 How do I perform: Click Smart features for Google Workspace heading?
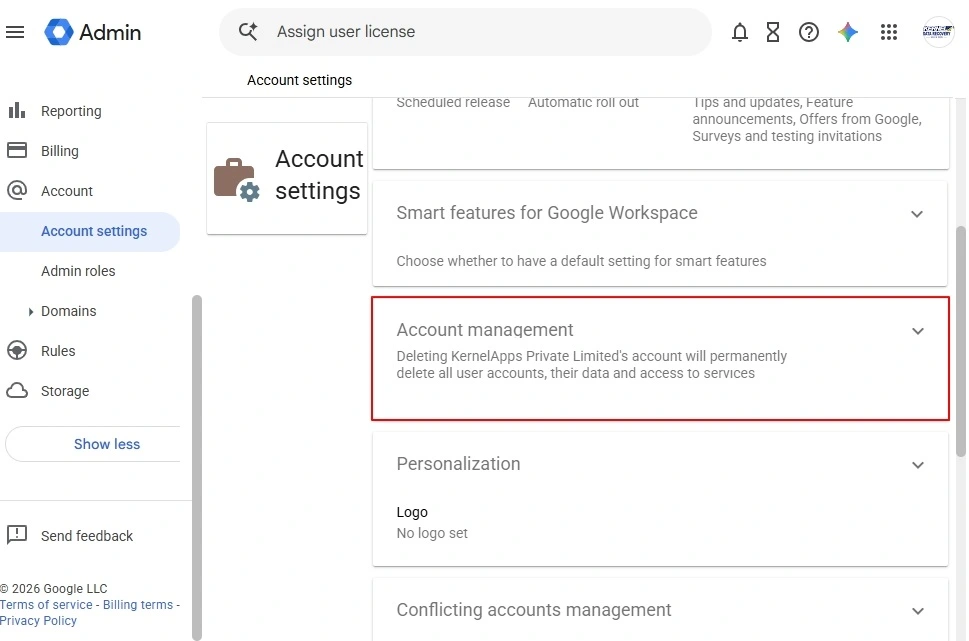tap(547, 213)
